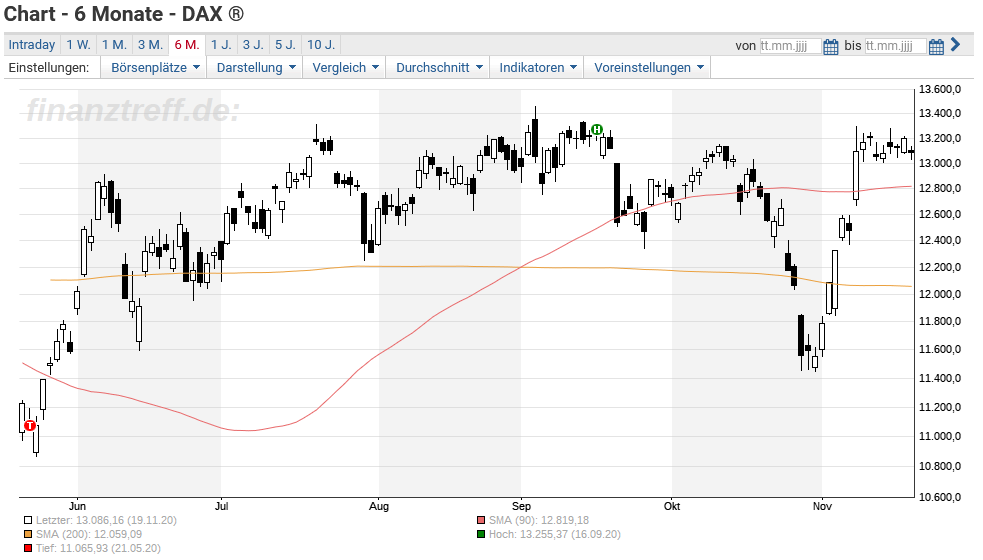Click the 'Hoch: 13.255,37 (16.09.20)' legend text
Image resolution: width=983 pixels, height=560 pixels.
click(555, 534)
